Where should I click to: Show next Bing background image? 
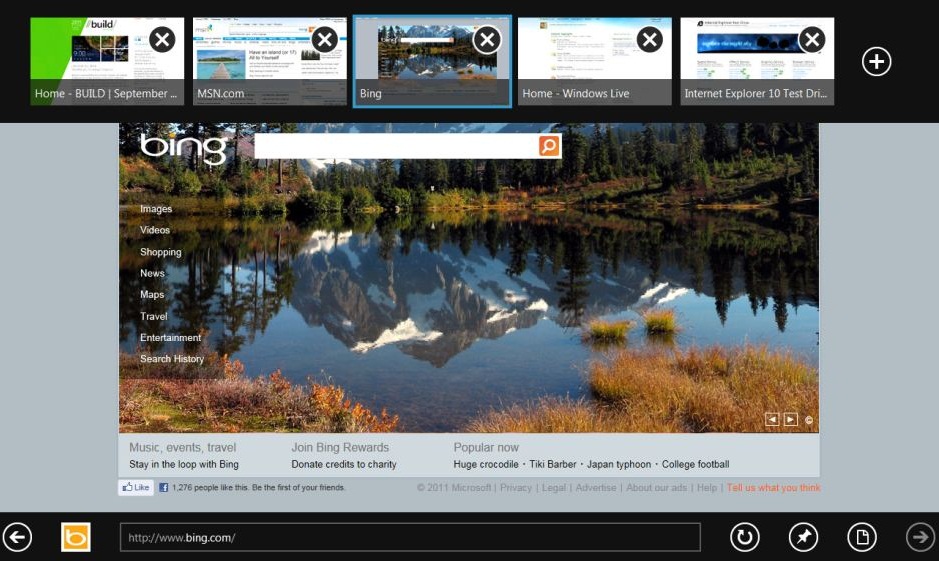(790, 420)
